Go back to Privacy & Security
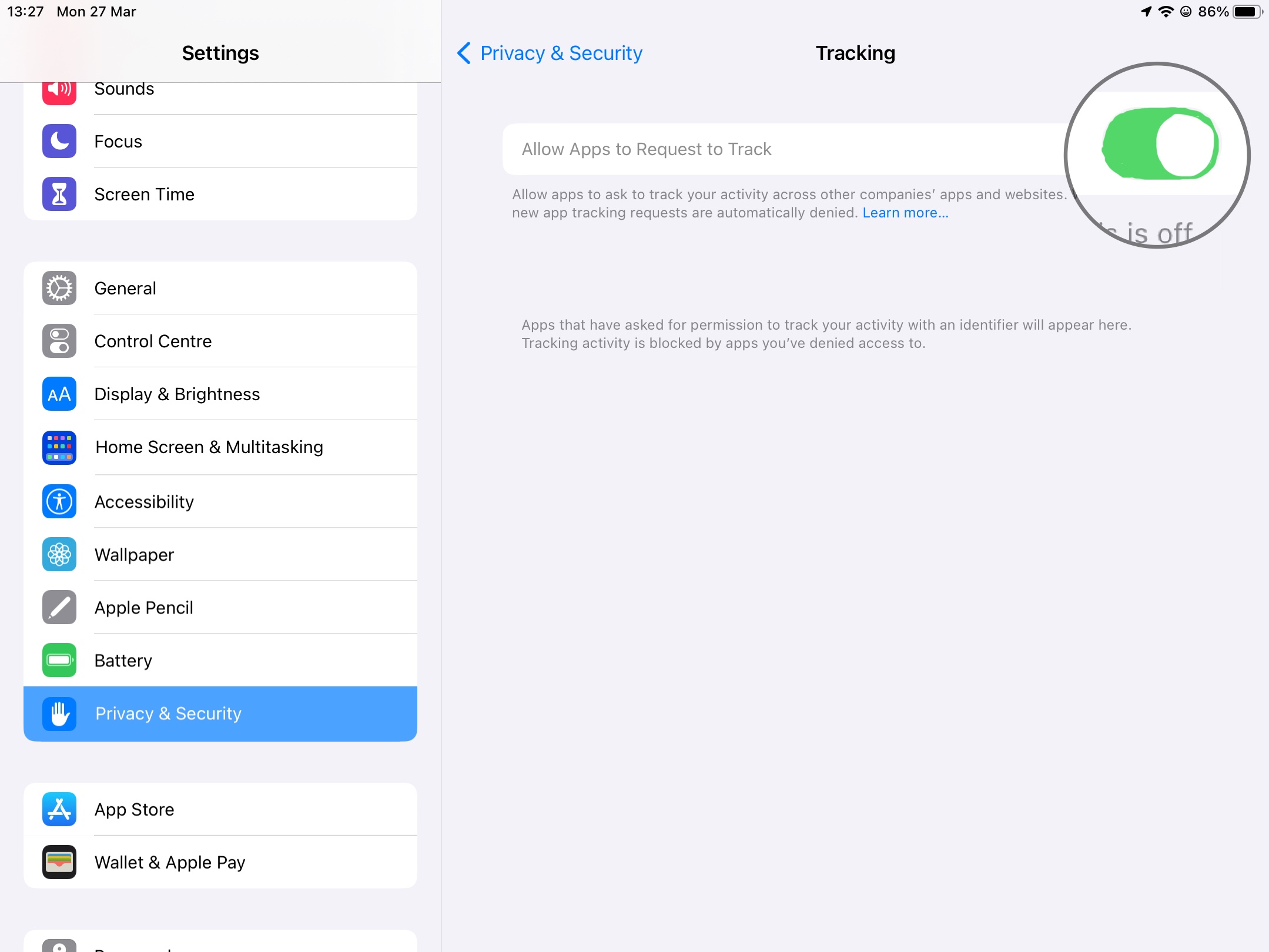The width and height of the screenshot is (1269, 952). click(x=550, y=53)
